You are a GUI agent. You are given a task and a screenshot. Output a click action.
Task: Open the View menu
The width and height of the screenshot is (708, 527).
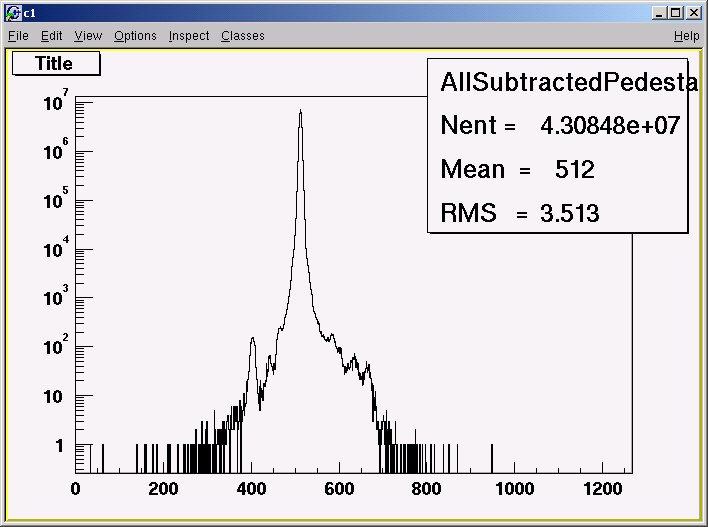(88, 36)
